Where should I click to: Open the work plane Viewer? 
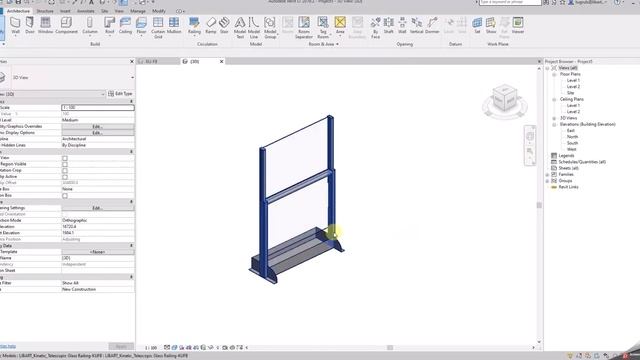(x=518, y=25)
